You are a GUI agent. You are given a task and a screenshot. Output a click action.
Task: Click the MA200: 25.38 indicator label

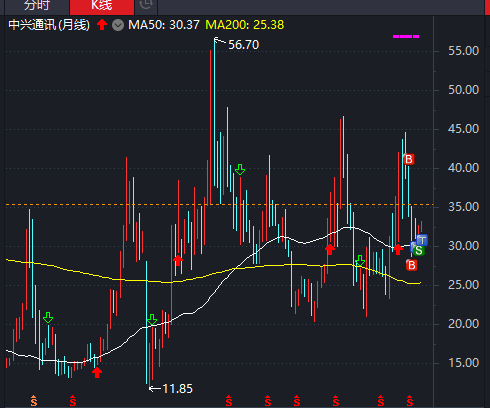(x=245, y=25)
